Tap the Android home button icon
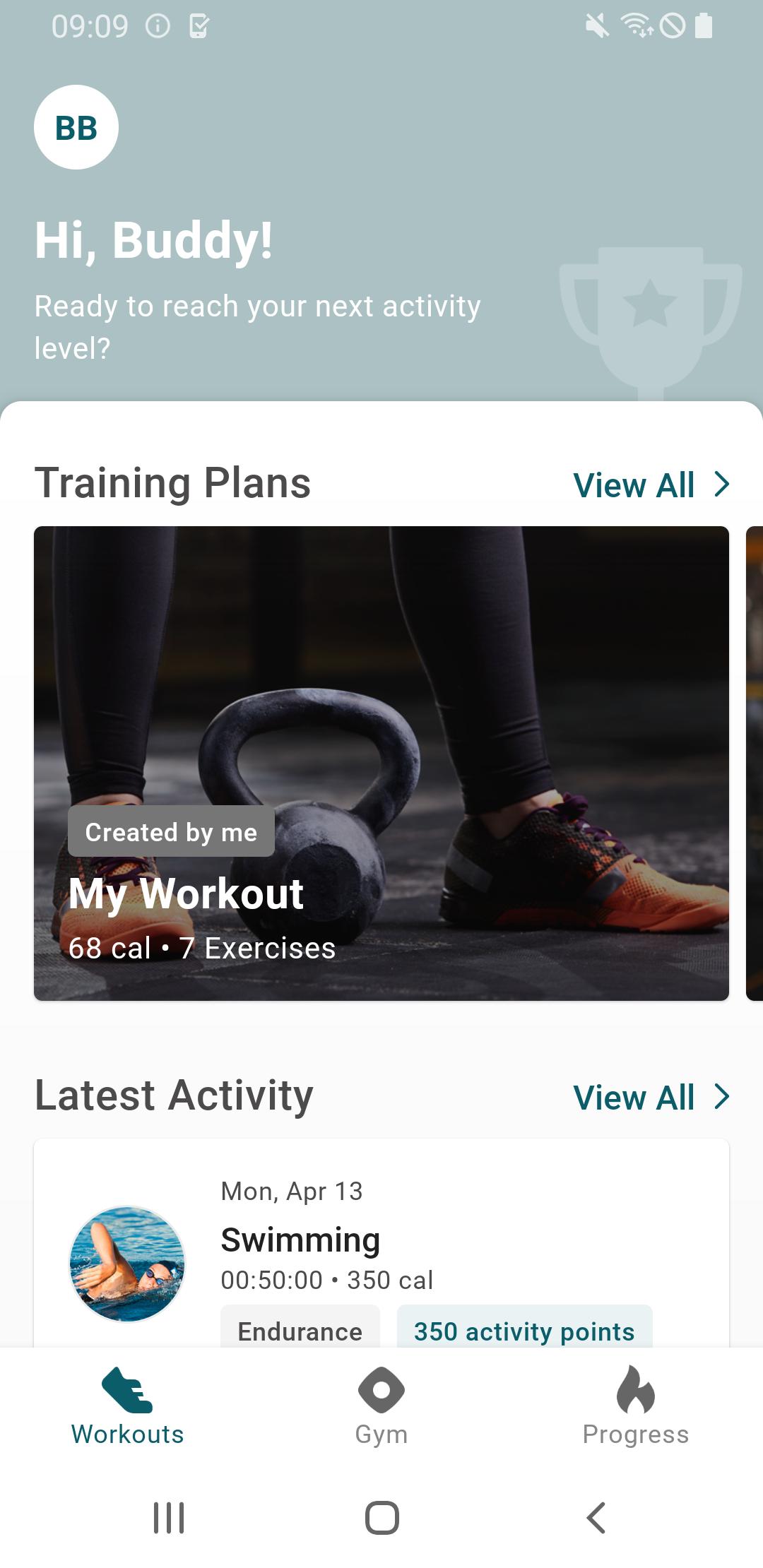Viewport: 763px width, 1568px height. (381, 1517)
